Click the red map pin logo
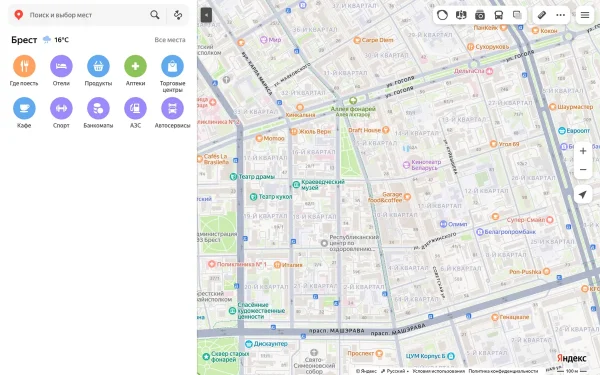This screenshot has width=600, height=375. pos(18,15)
